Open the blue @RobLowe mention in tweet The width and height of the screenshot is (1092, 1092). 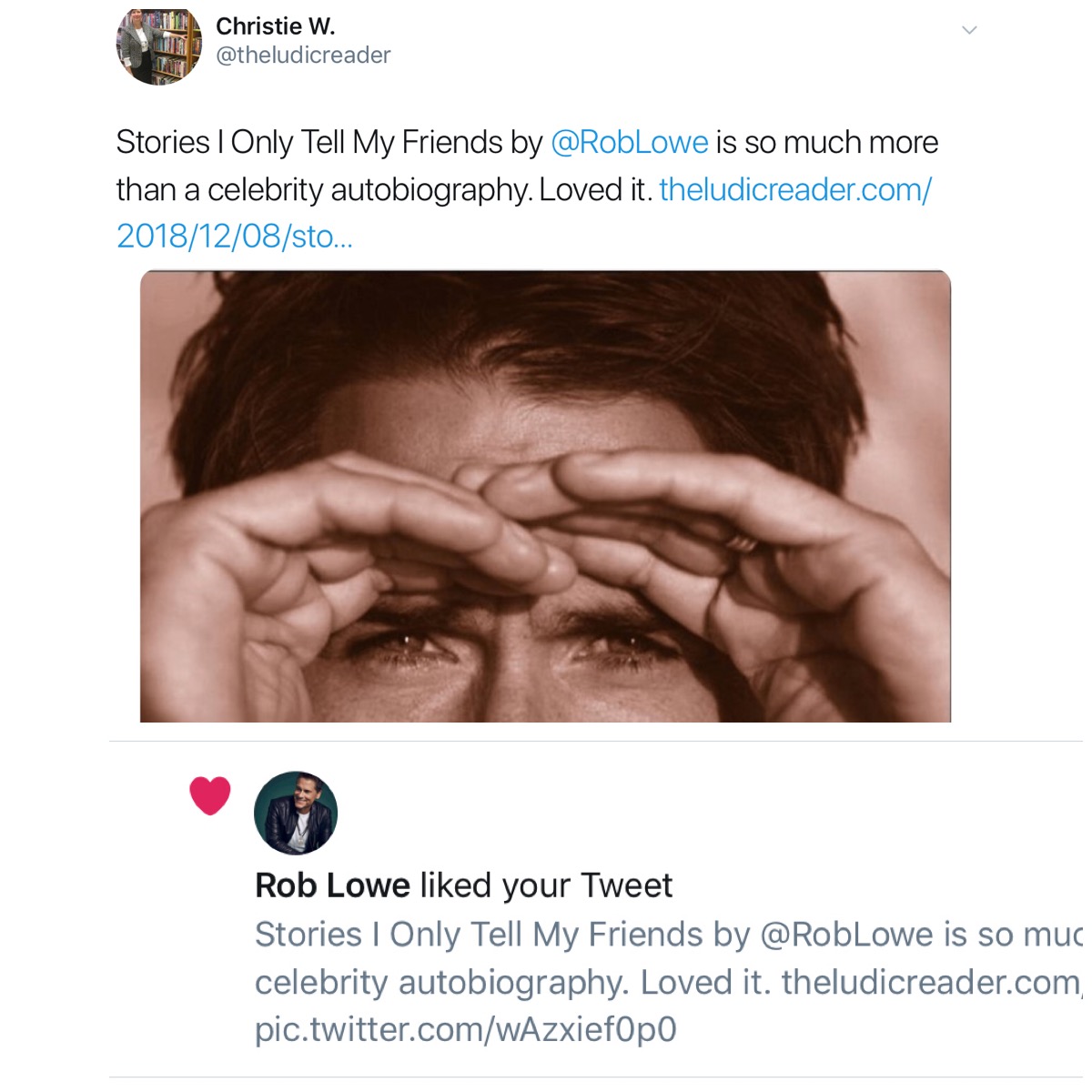[x=630, y=143]
